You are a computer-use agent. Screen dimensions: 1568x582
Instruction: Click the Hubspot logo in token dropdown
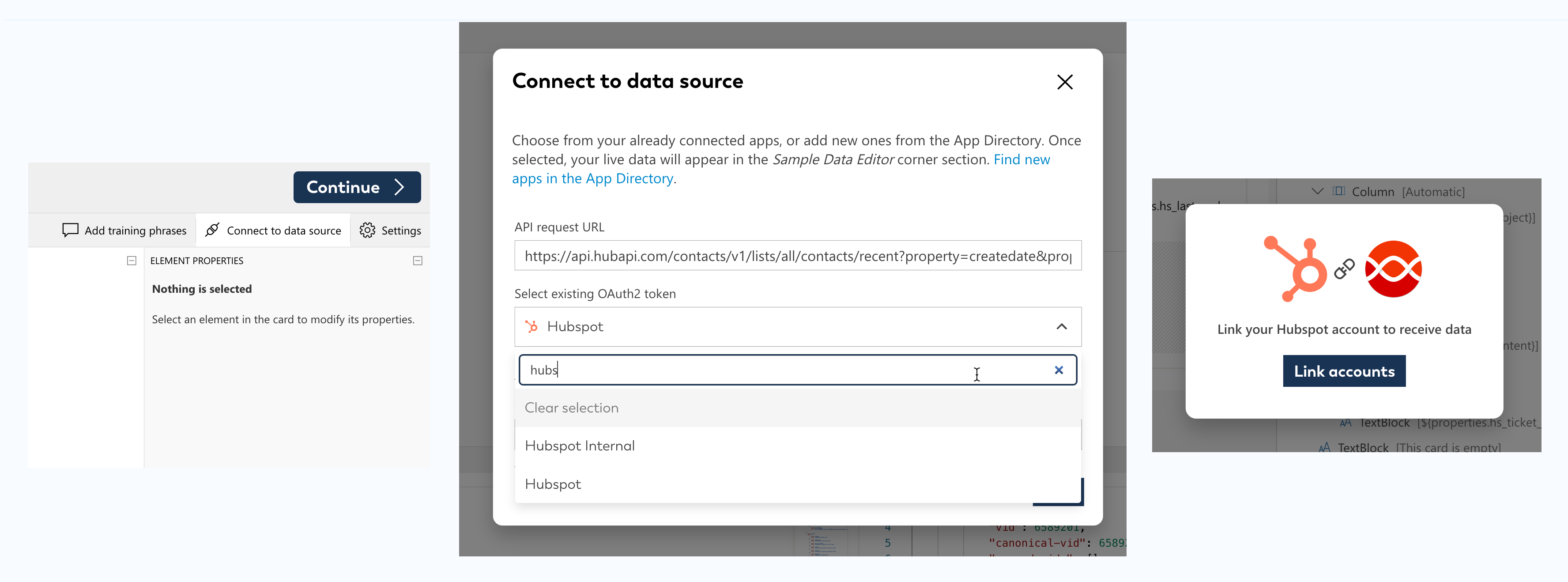531,327
